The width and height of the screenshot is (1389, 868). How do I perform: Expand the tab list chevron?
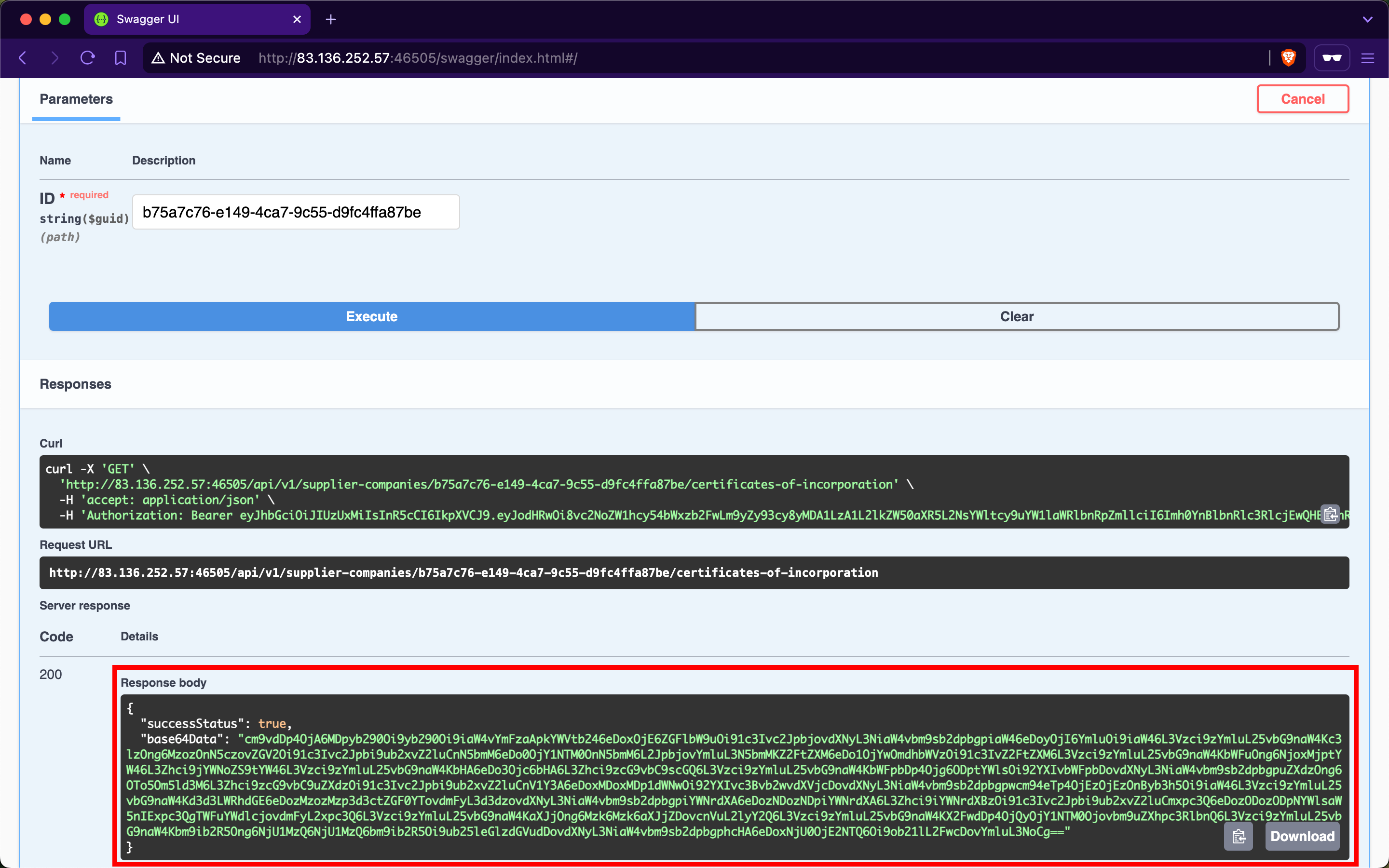(x=1367, y=19)
